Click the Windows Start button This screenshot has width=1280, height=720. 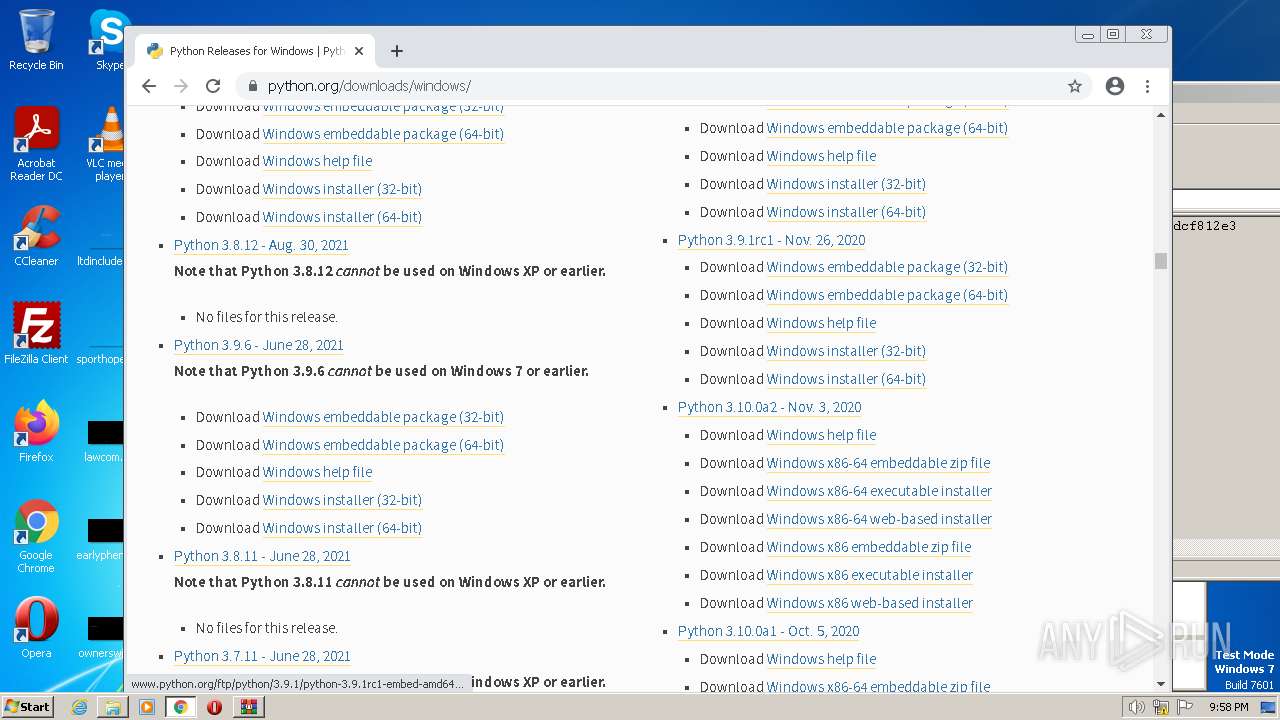tap(28, 706)
